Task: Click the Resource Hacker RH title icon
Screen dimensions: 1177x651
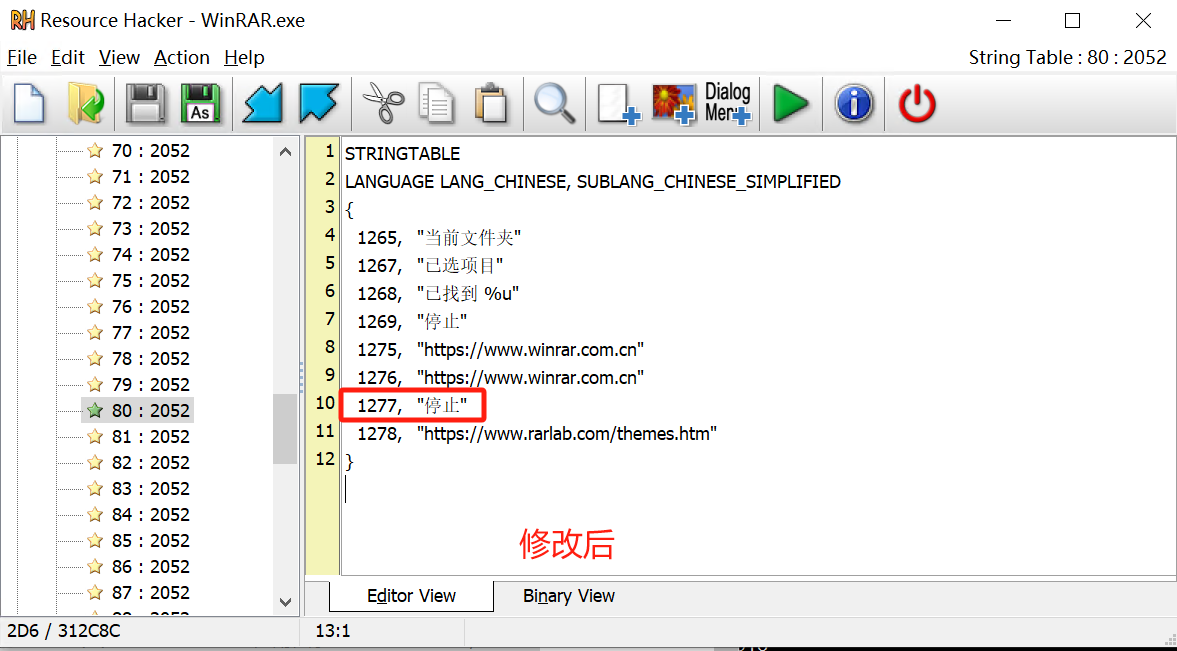Action: pos(22,20)
